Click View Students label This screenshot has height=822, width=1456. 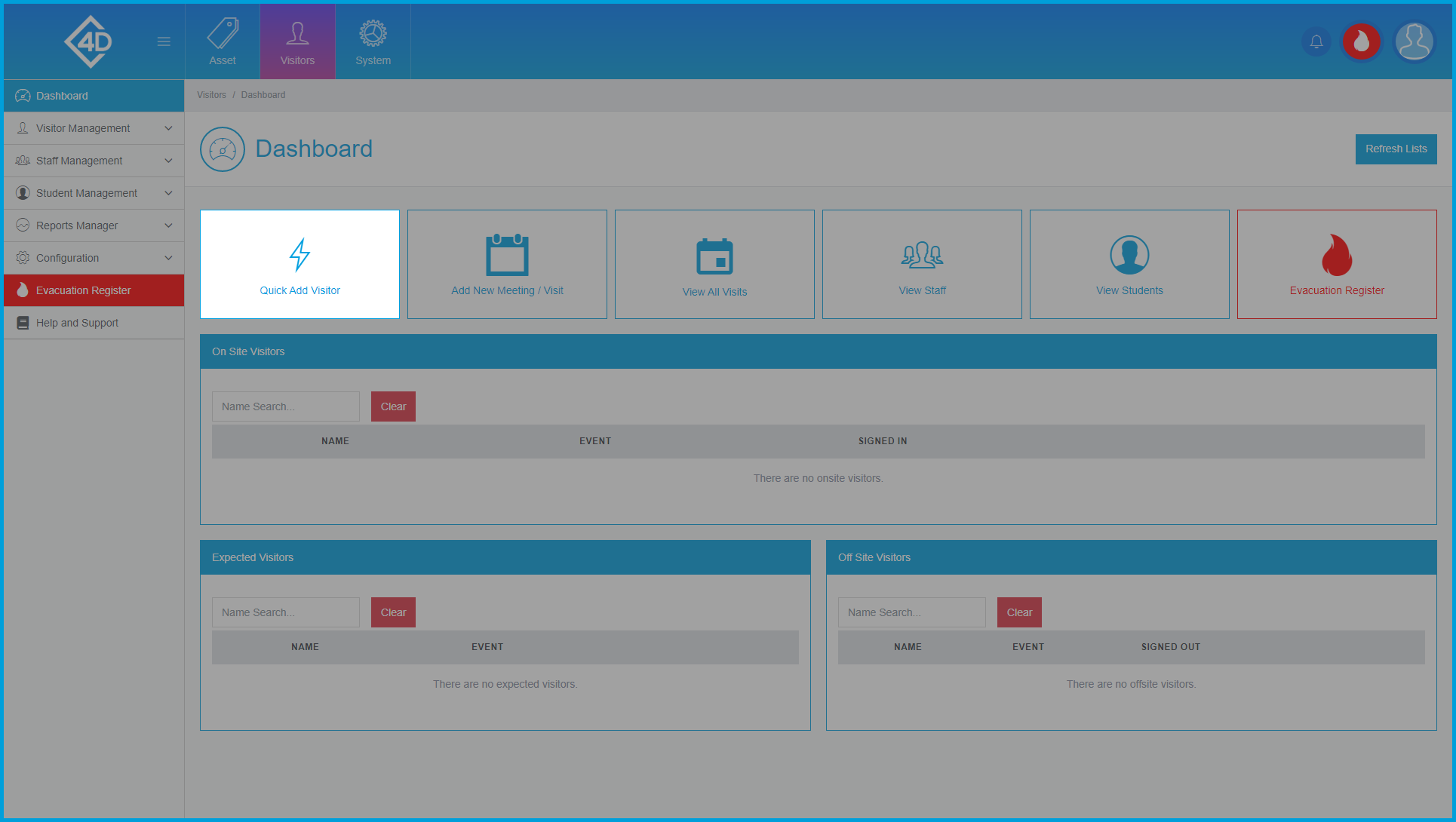coord(1129,290)
